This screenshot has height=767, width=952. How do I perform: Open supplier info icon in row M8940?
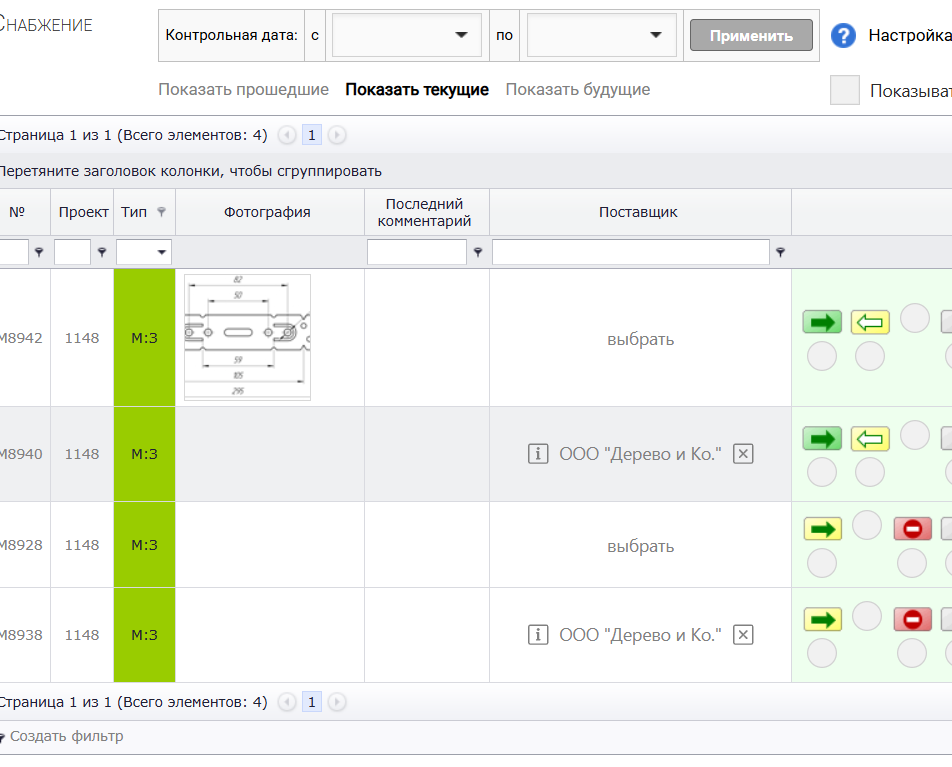coord(538,454)
